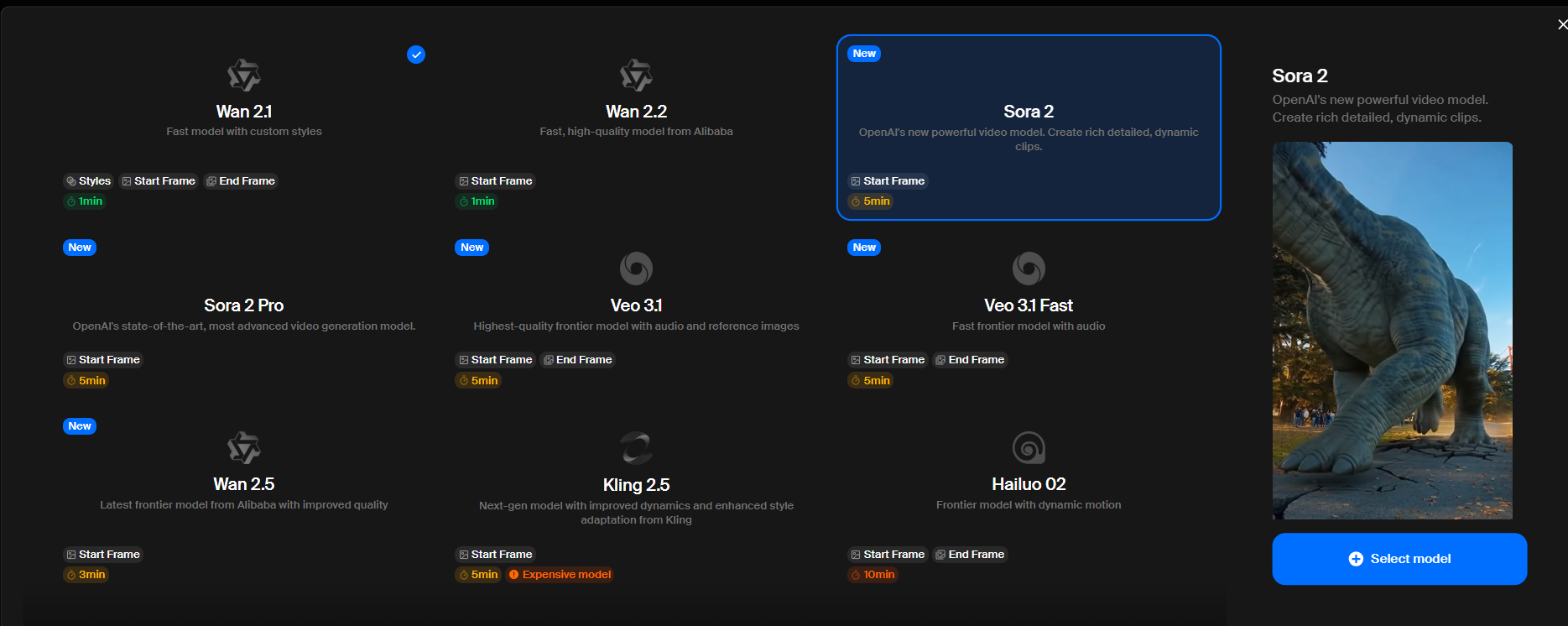1568x626 pixels.
Task: Click the Hailuo 02 spiral logo icon
Action: click(1029, 448)
